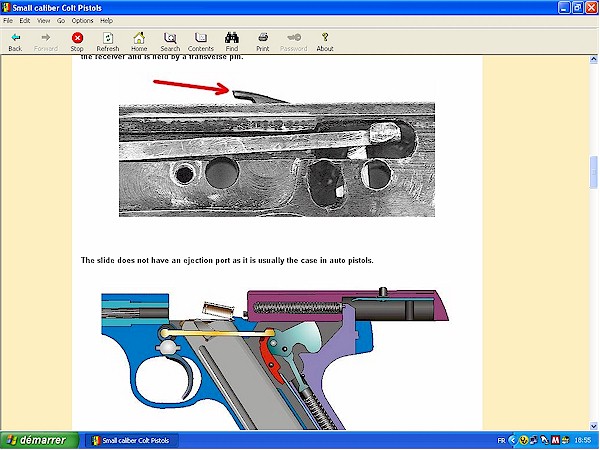Screen dimensions: 600x450
Task: Print the page using Print icon
Action: click(x=263, y=41)
